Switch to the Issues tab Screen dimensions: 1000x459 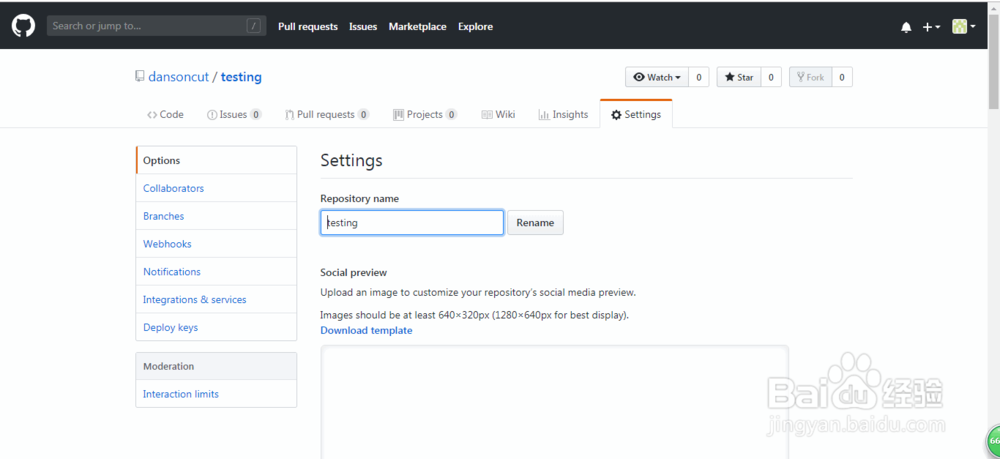234,115
